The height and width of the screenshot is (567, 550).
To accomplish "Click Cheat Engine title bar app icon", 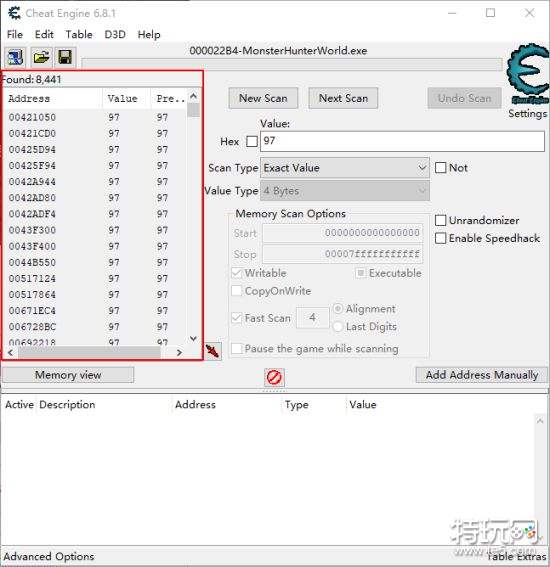I will click(14, 13).
